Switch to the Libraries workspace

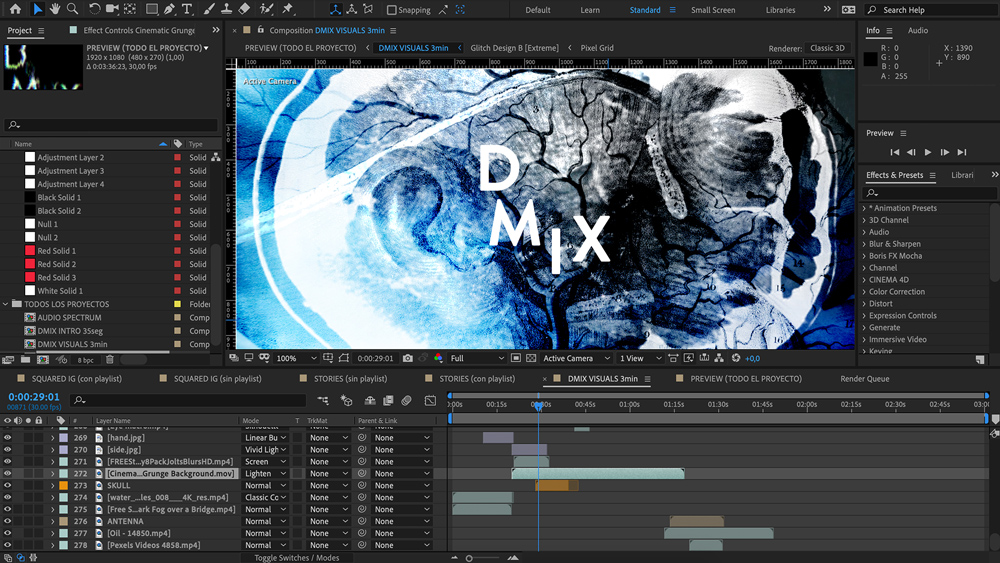(781, 10)
